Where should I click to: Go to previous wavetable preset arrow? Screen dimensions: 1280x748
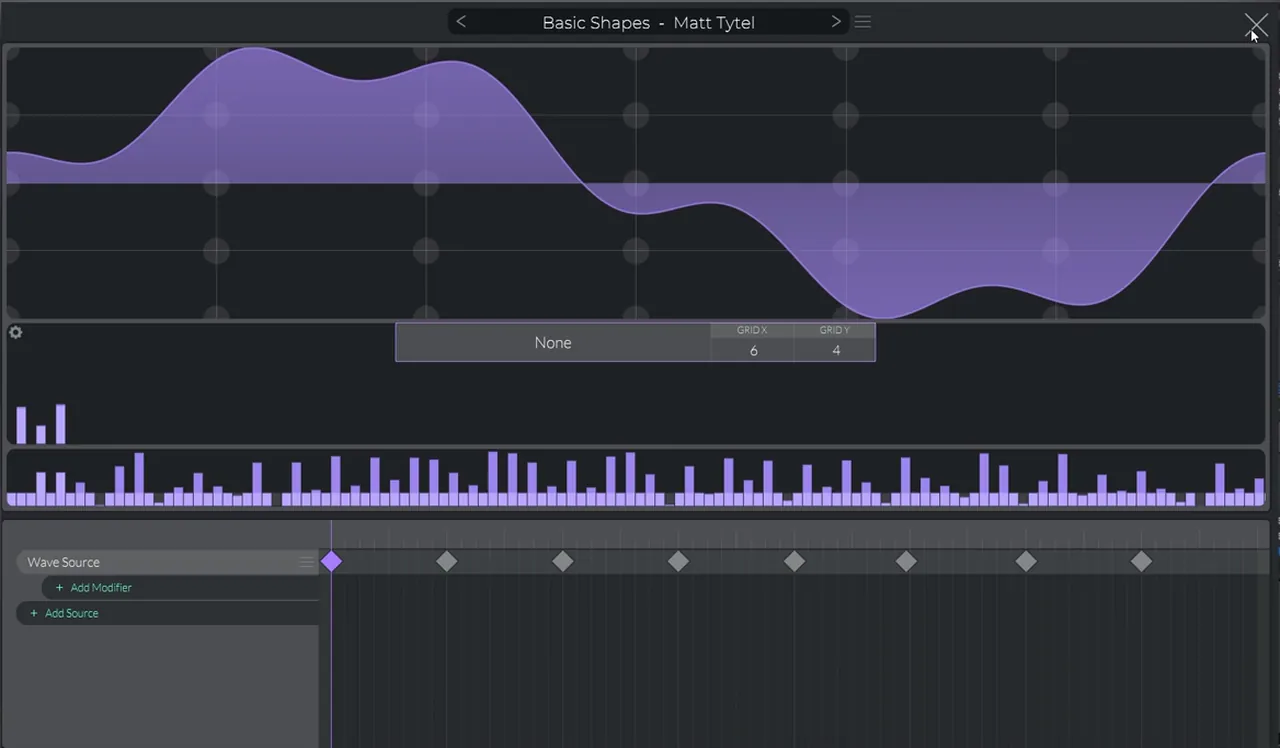(x=461, y=21)
